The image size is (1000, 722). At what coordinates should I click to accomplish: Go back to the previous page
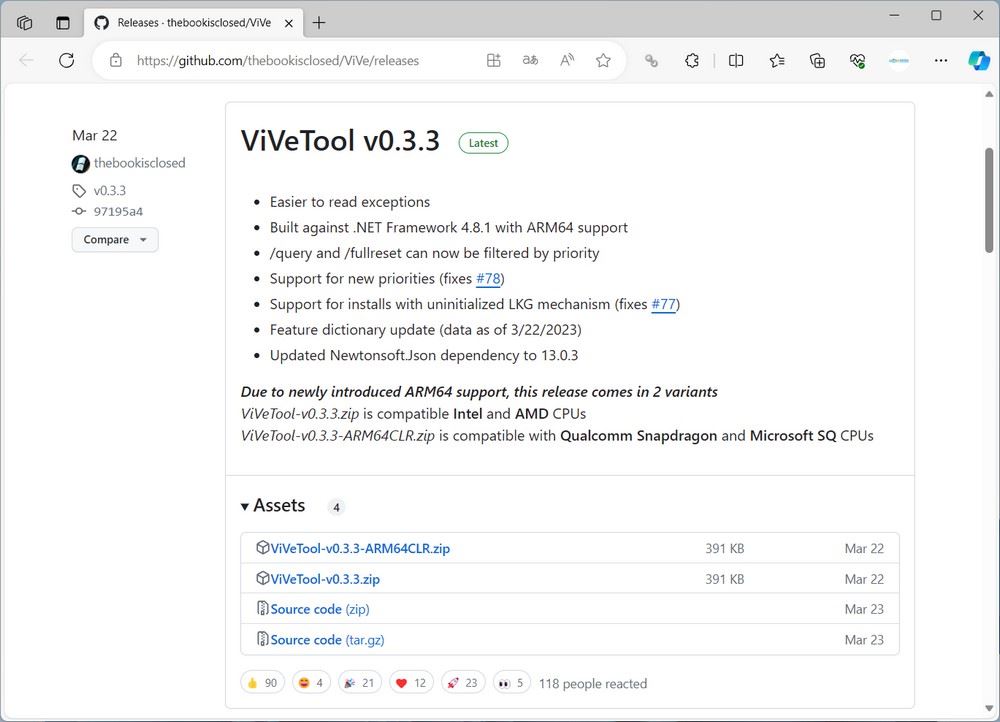click(x=27, y=61)
